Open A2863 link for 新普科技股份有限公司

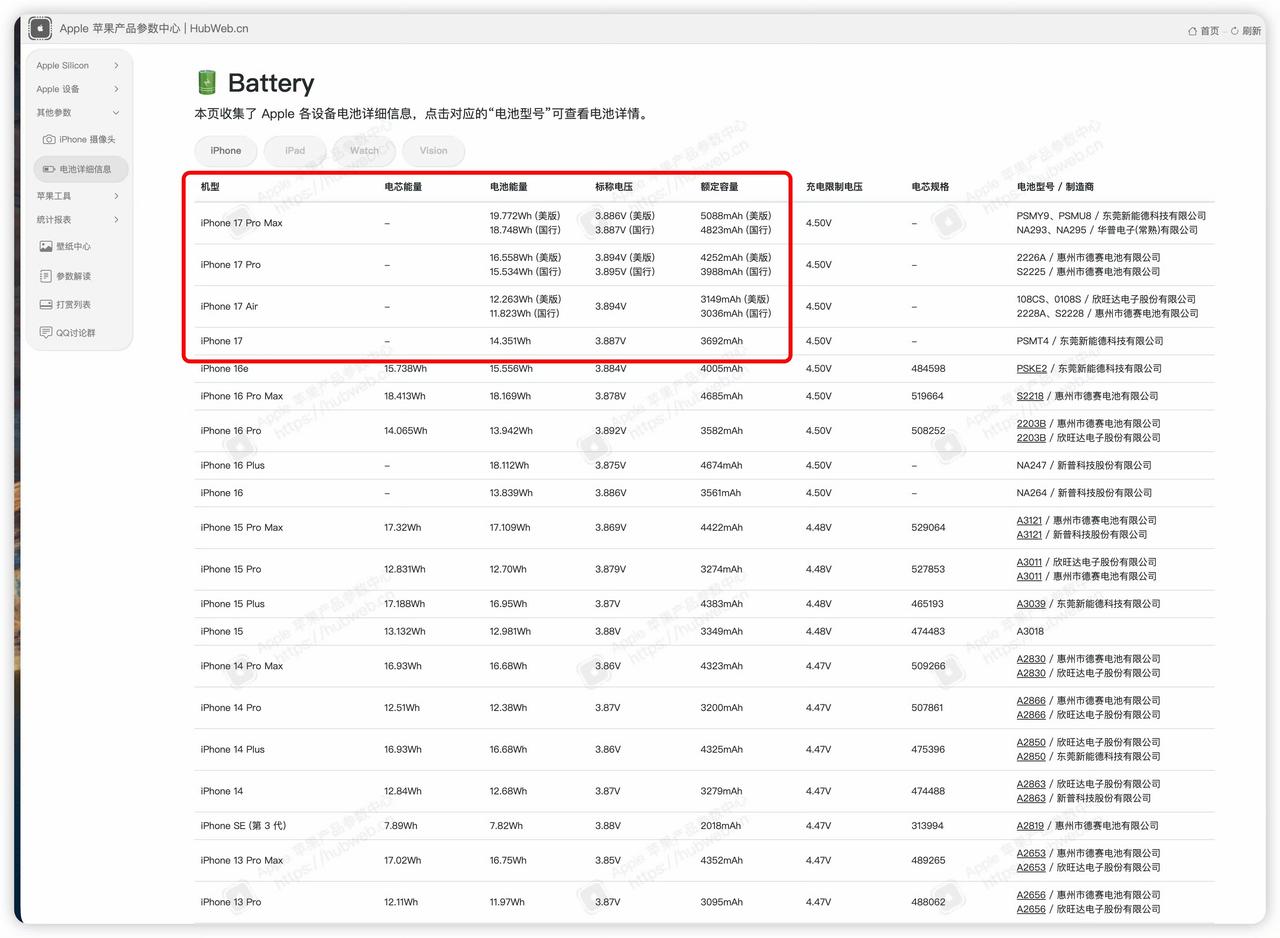(1031, 798)
